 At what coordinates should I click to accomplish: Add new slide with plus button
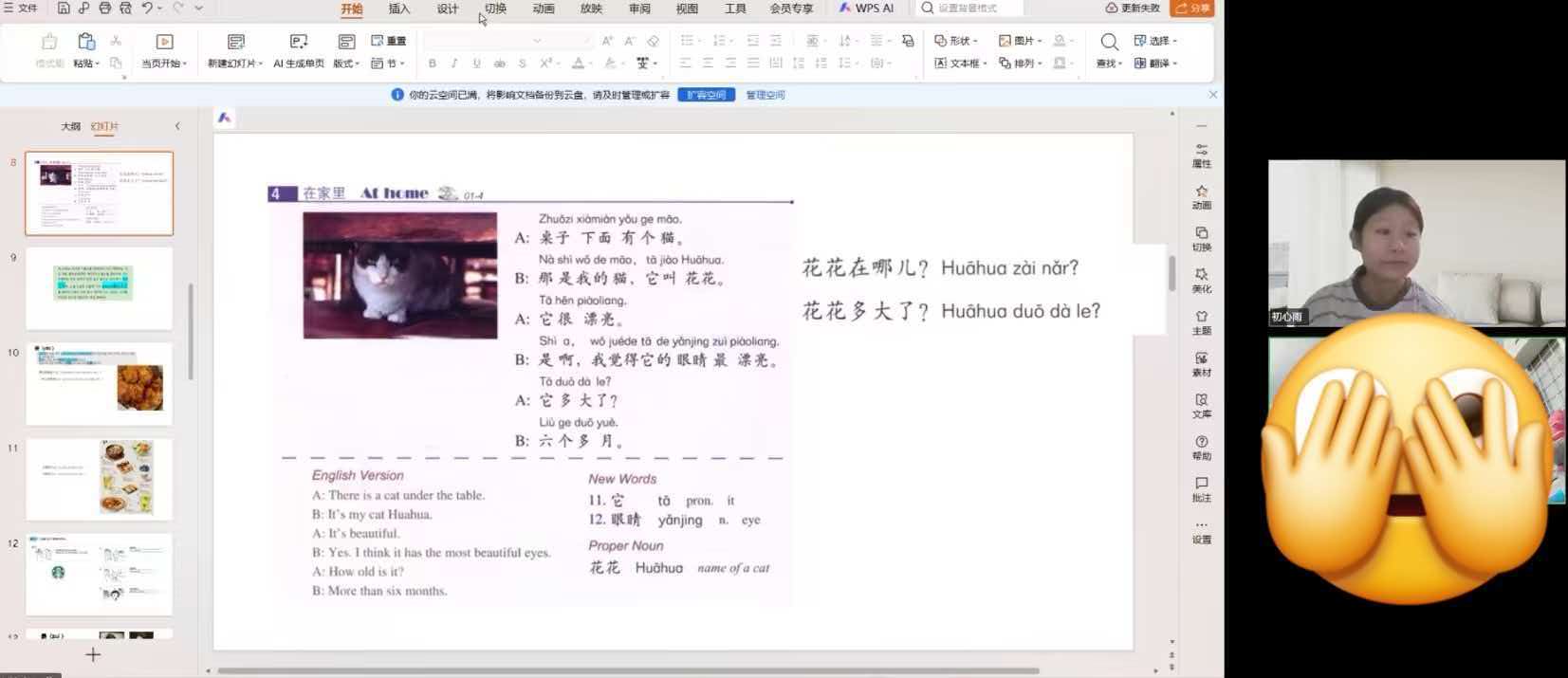click(93, 655)
